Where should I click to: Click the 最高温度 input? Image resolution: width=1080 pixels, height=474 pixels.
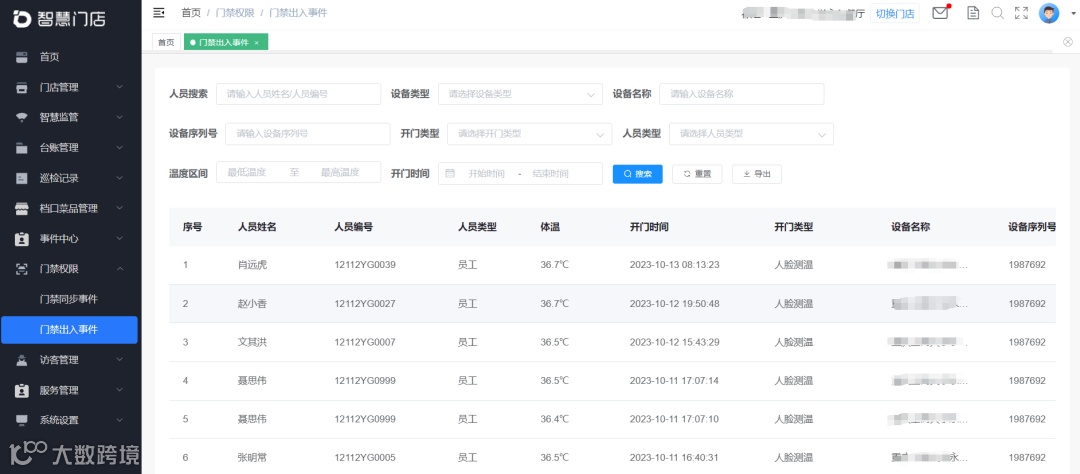click(x=340, y=173)
